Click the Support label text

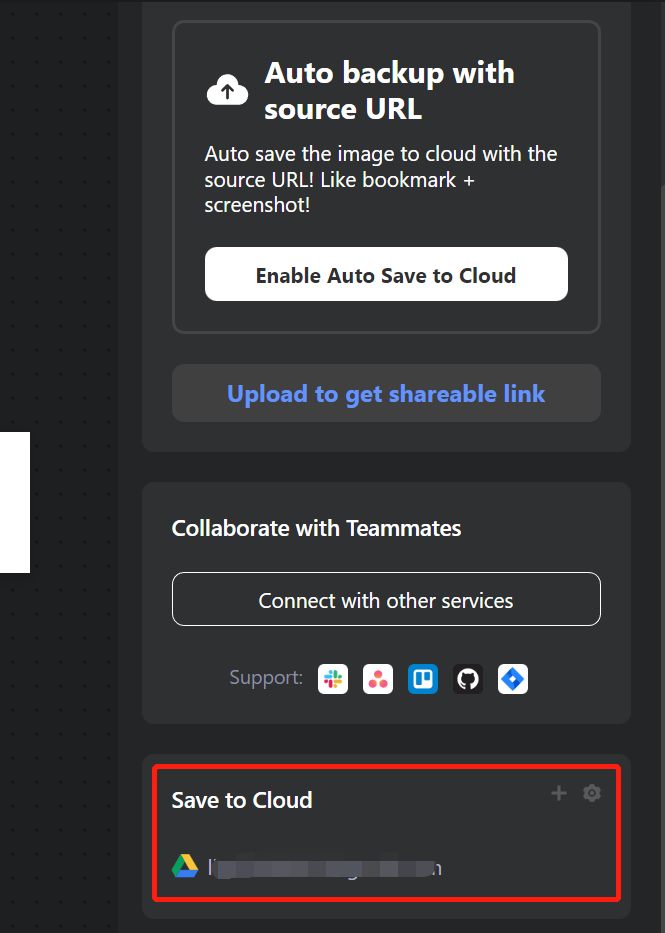point(266,678)
